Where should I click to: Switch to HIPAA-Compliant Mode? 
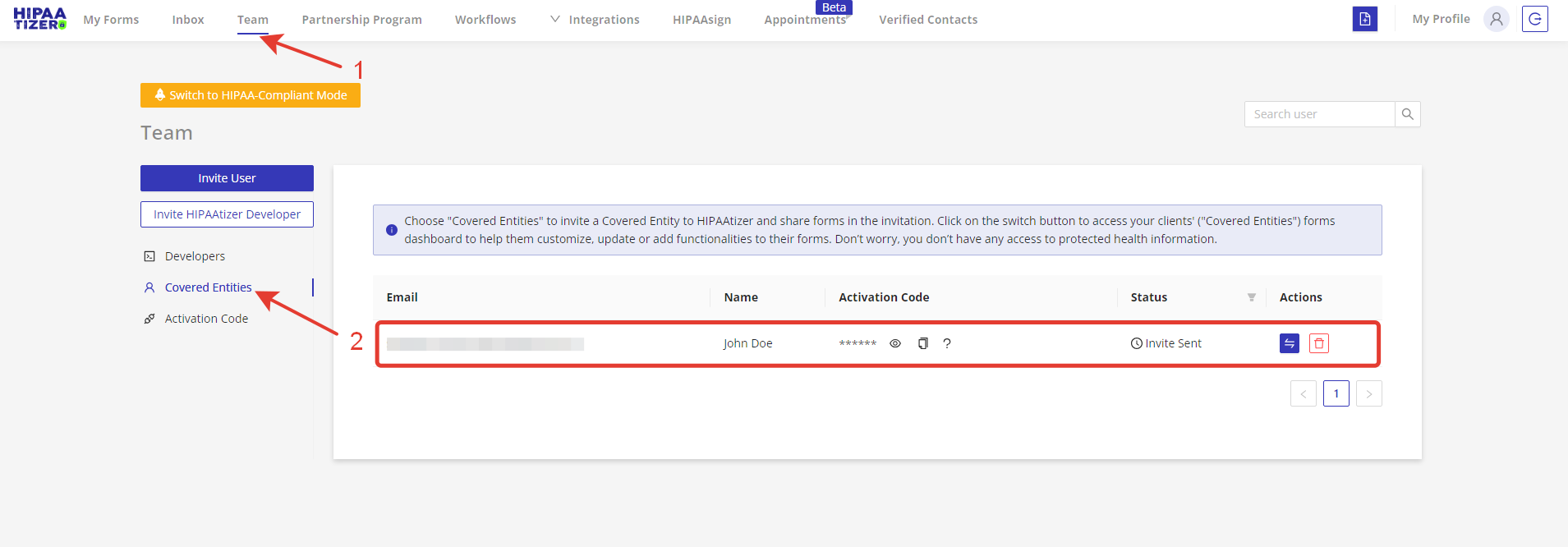point(251,95)
